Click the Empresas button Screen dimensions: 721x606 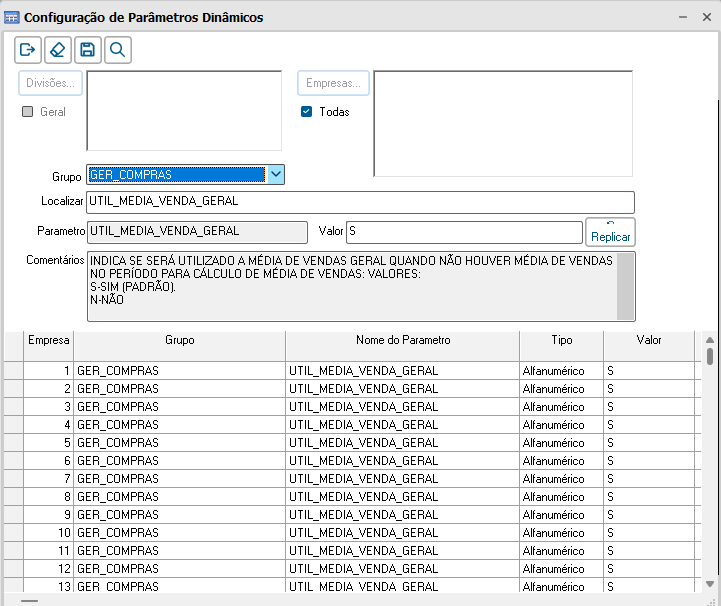click(333, 83)
